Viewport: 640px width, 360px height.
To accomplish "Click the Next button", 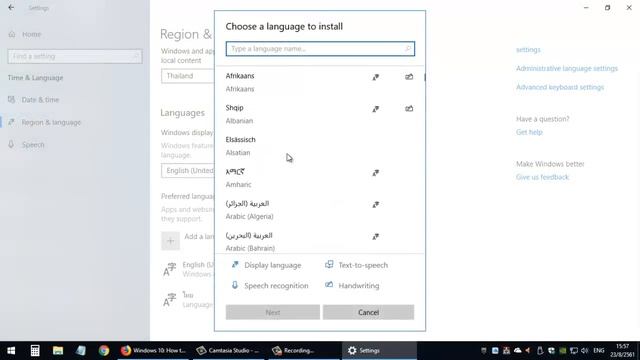I will [273, 312].
